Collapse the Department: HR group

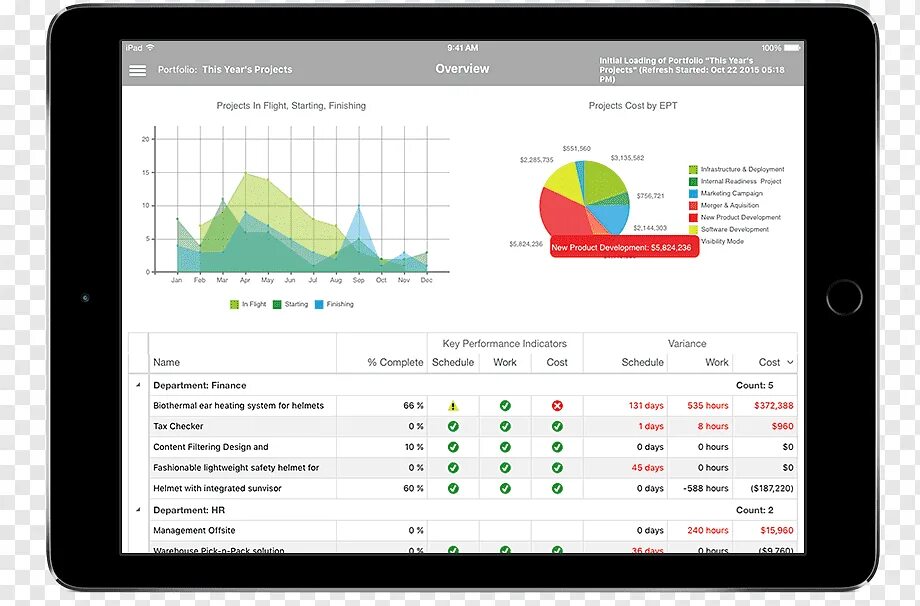pyautogui.click(x=138, y=510)
